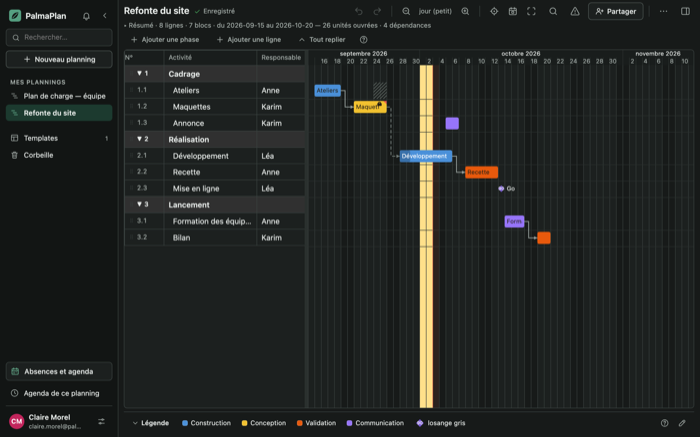Click the toolbar search magnifier

(x=553, y=11)
